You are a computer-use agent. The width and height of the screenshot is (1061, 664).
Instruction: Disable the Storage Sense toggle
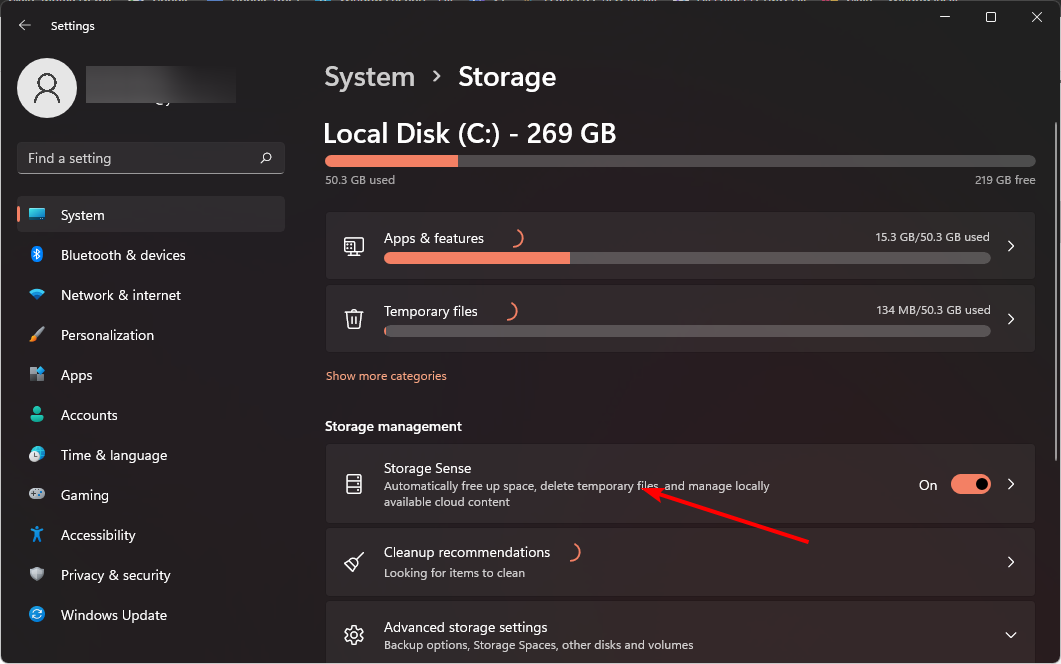(x=969, y=483)
